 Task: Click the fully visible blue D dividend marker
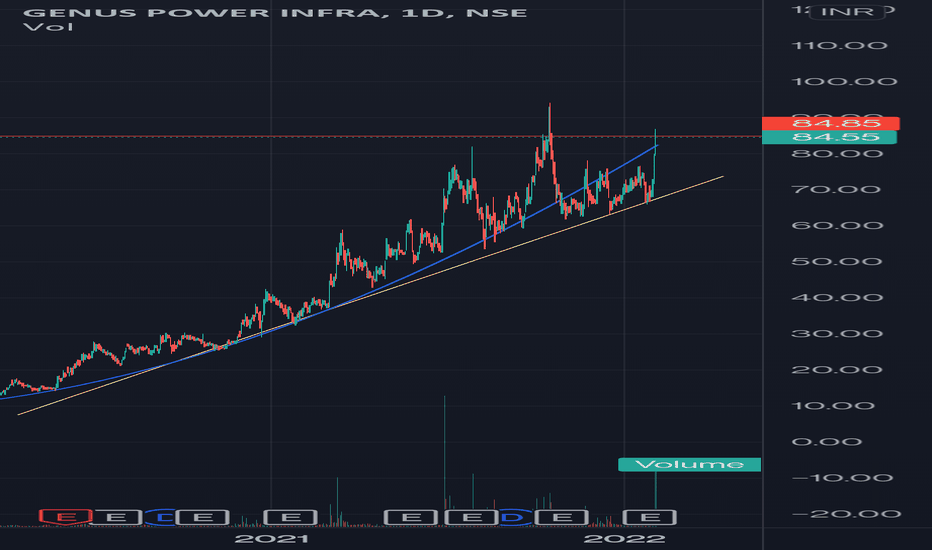(511, 517)
